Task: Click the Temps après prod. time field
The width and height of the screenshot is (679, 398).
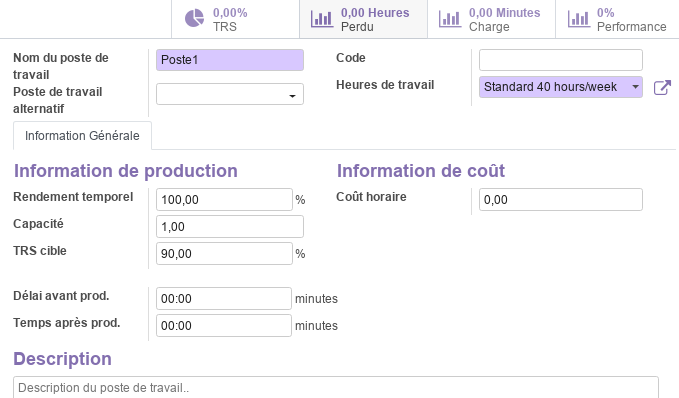Action: (x=224, y=325)
